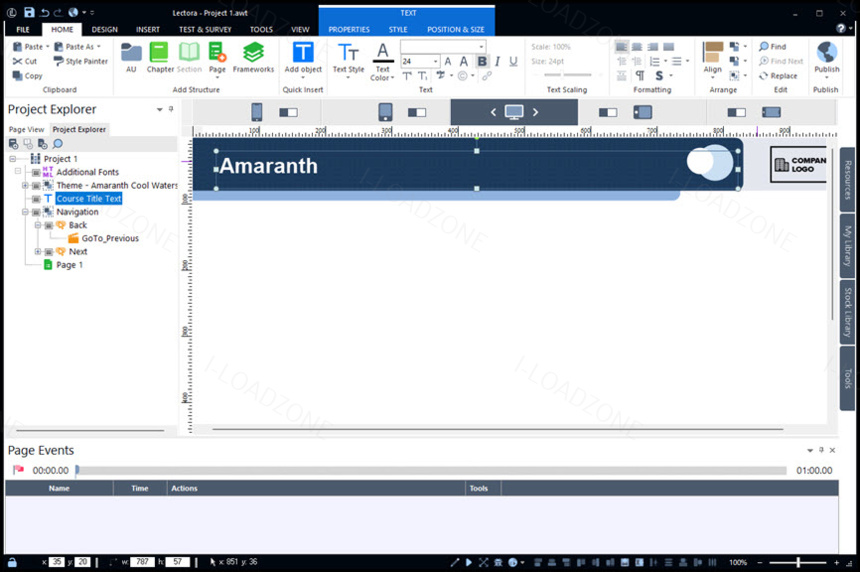Copy the selected object
This screenshot has width=860, height=572.
(x=27, y=76)
